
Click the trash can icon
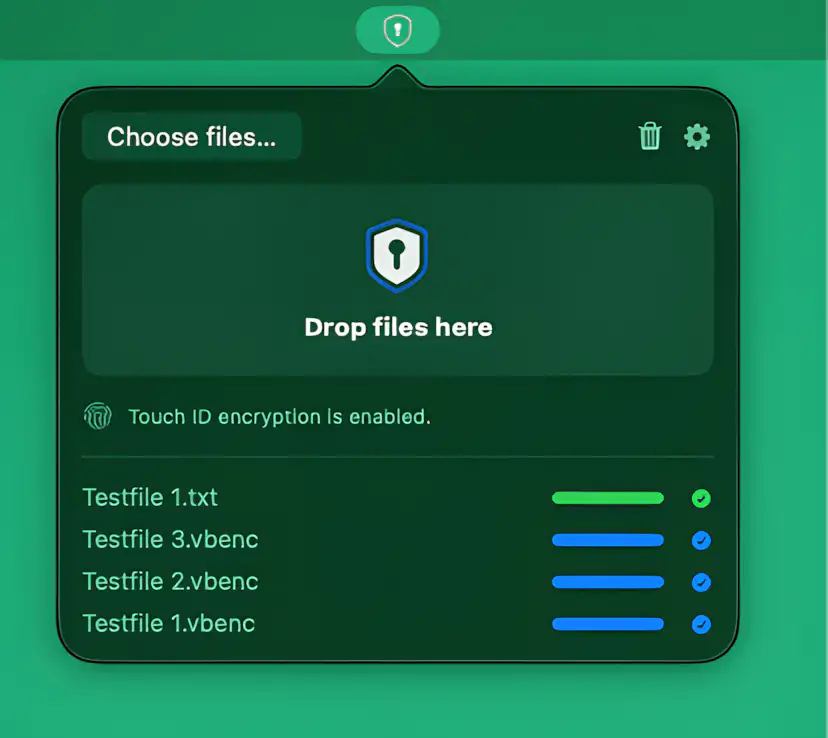click(x=650, y=136)
